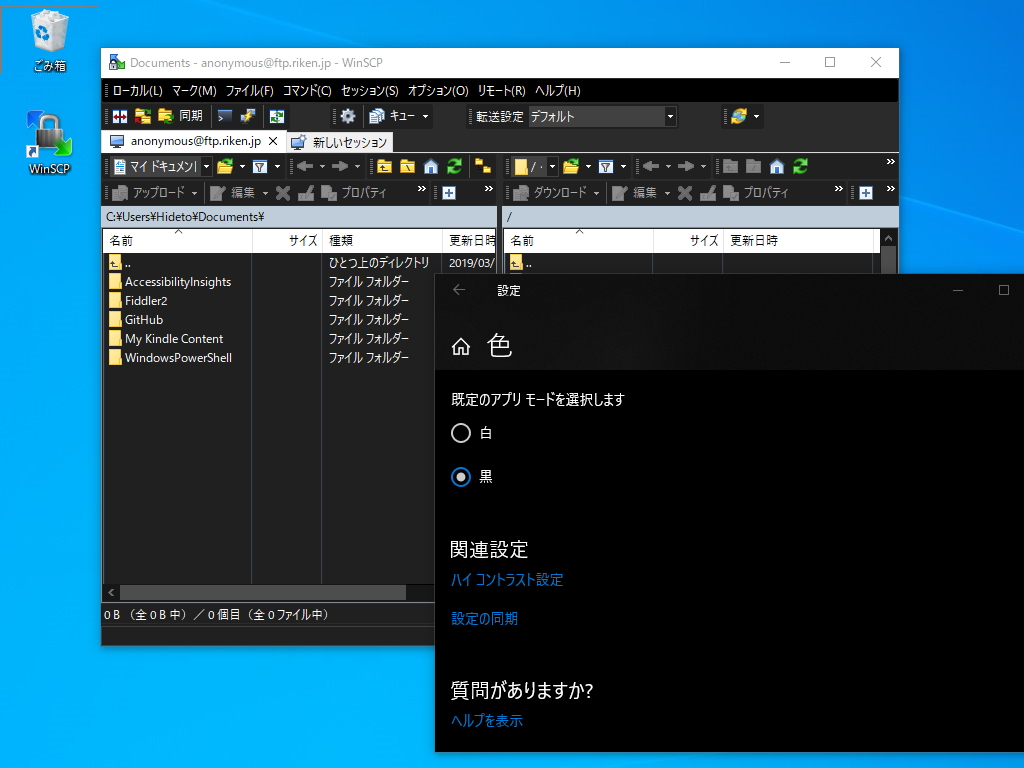Image resolution: width=1024 pixels, height=768 pixels.
Task: Click the open terminal console icon
Action: (x=227, y=117)
